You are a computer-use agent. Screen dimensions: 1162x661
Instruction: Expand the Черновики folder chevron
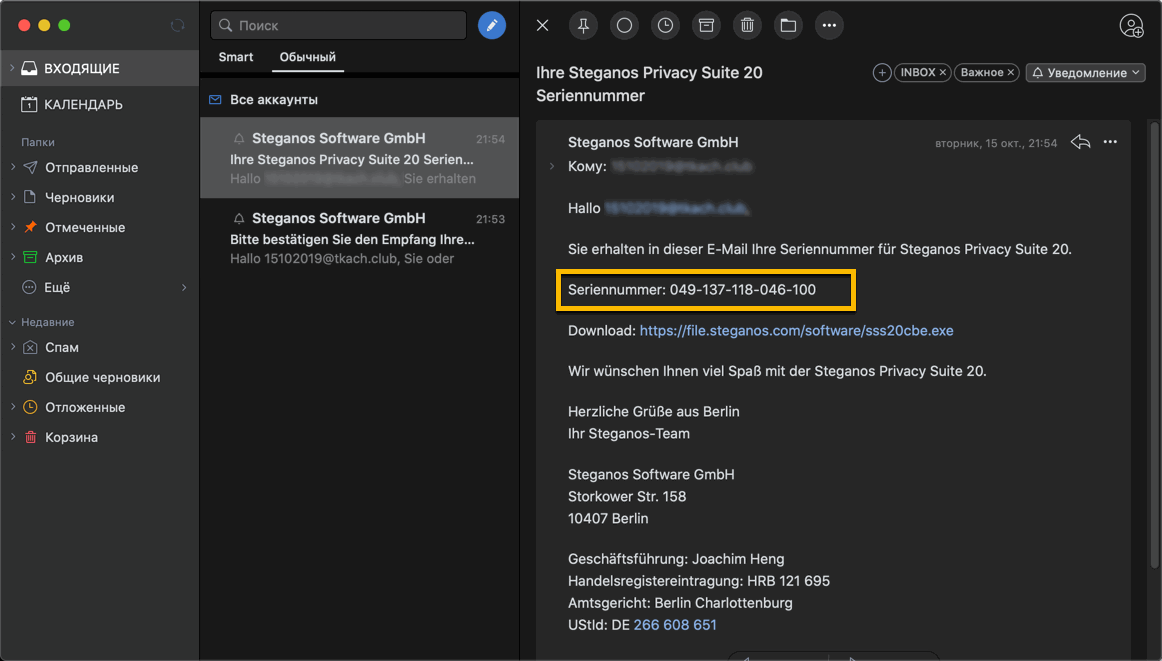coord(13,197)
